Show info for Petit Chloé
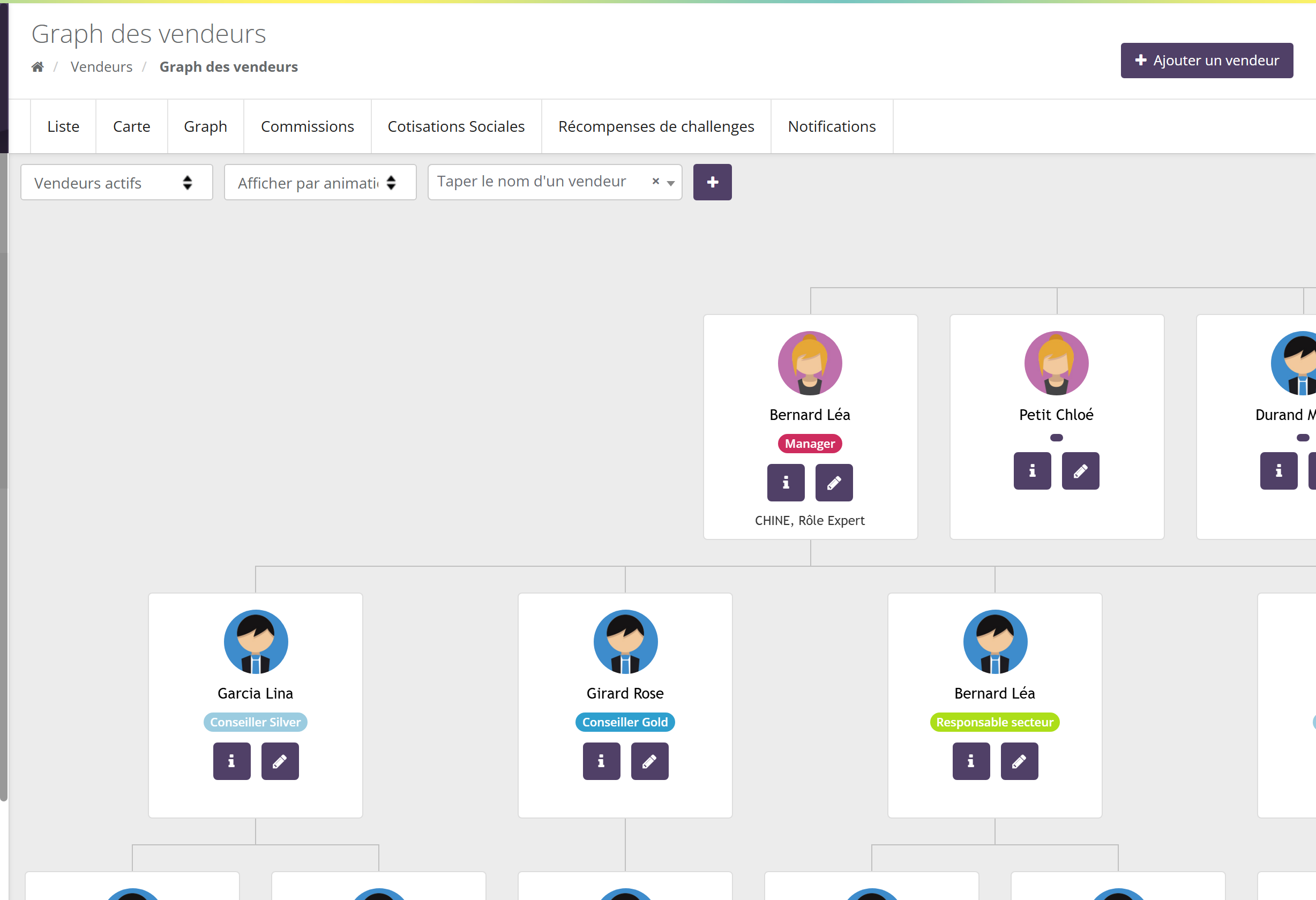The height and width of the screenshot is (900, 1316). tap(1031, 470)
